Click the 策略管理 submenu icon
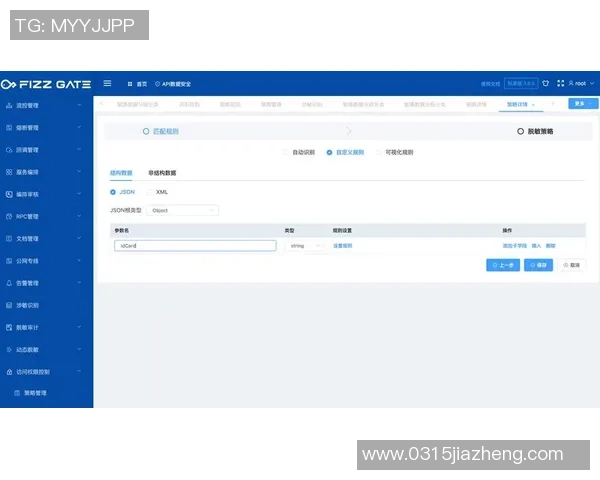The width and height of the screenshot is (600, 480). 17,393
